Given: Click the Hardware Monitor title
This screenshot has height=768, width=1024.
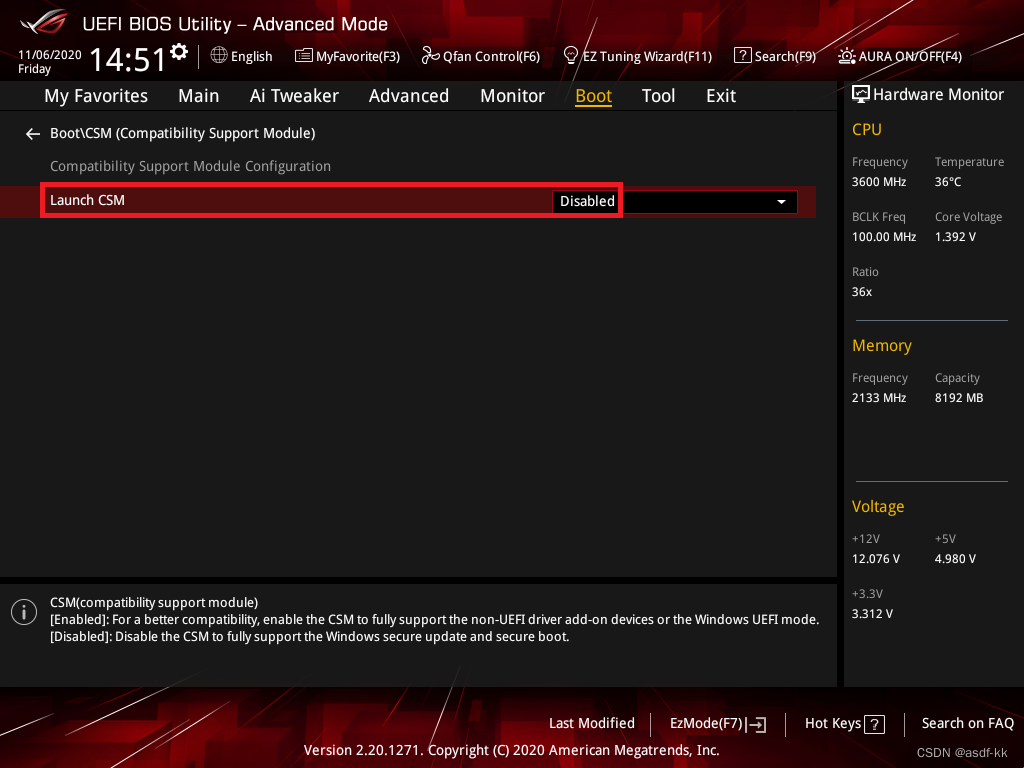Looking at the screenshot, I should click(x=938, y=95).
